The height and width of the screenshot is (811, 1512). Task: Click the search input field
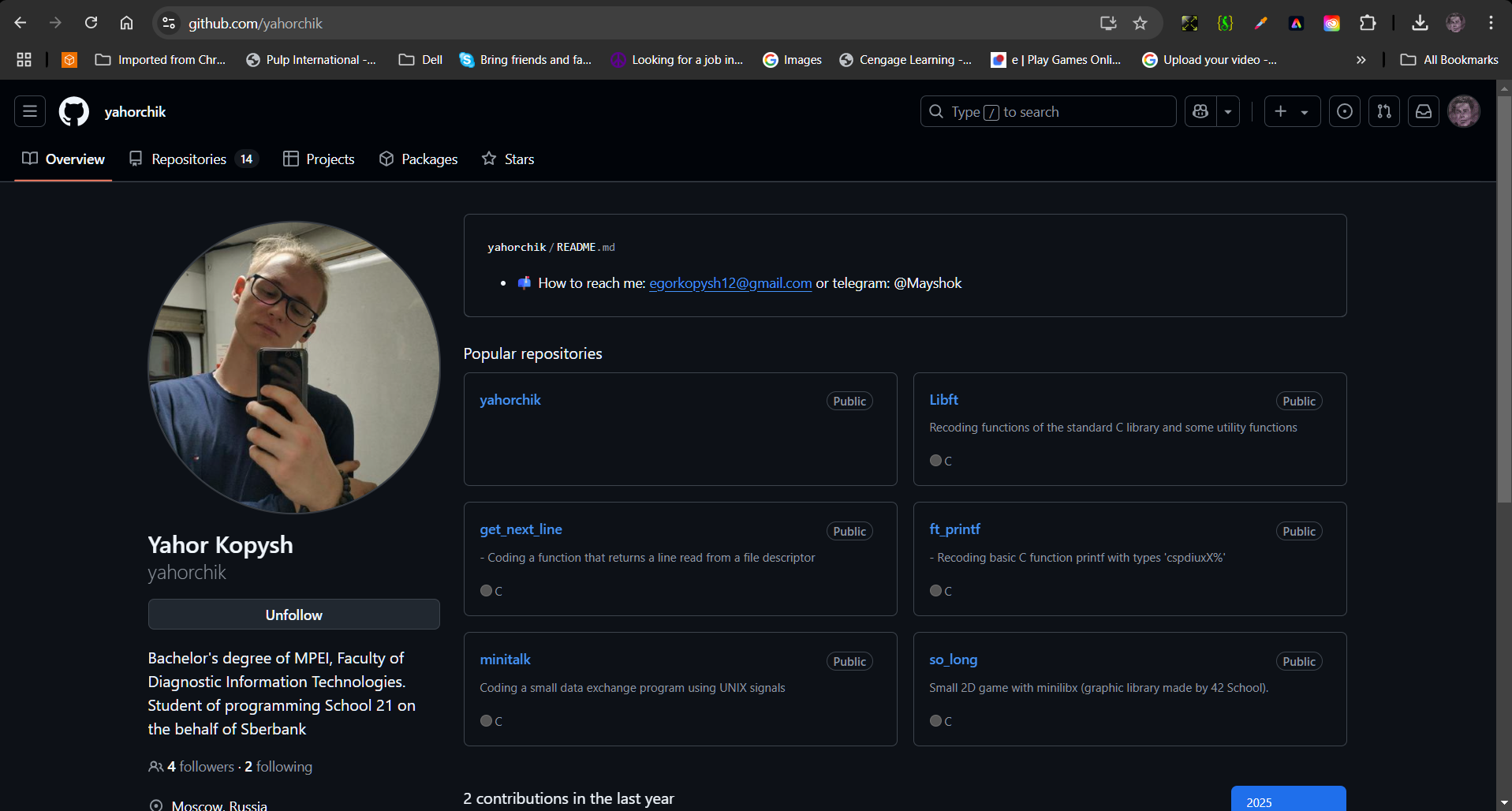pos(1047,111)
